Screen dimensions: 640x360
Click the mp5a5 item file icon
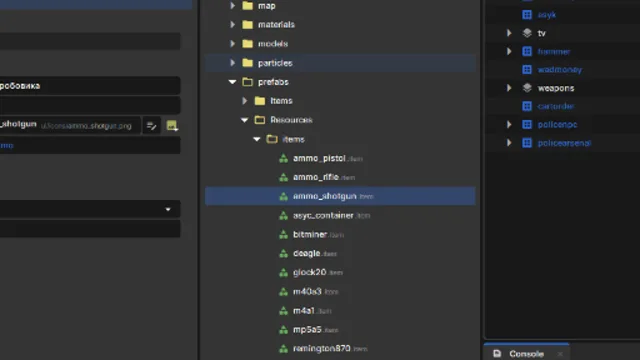[x=283, y=330]
